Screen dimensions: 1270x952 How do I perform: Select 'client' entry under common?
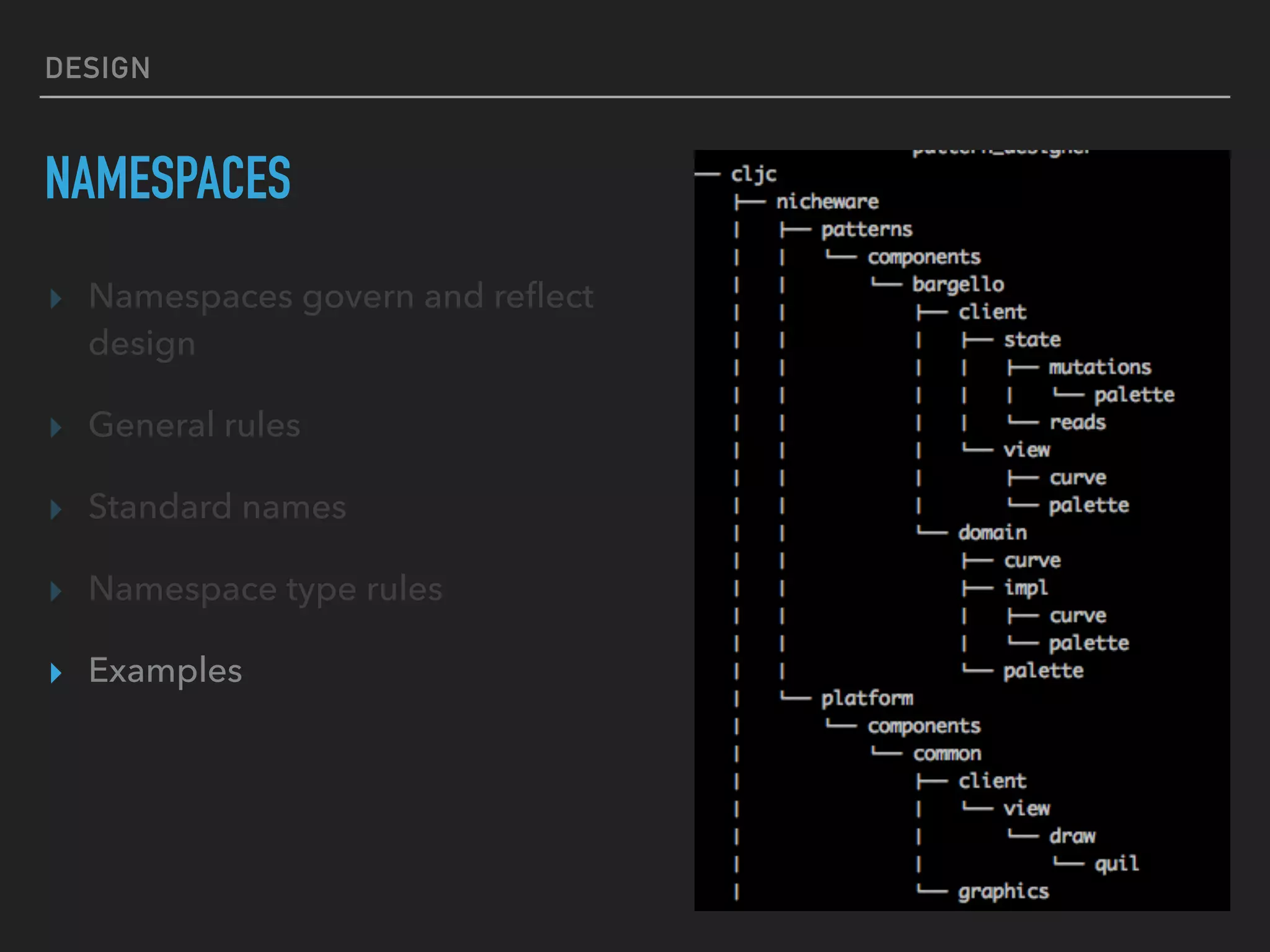992,781
